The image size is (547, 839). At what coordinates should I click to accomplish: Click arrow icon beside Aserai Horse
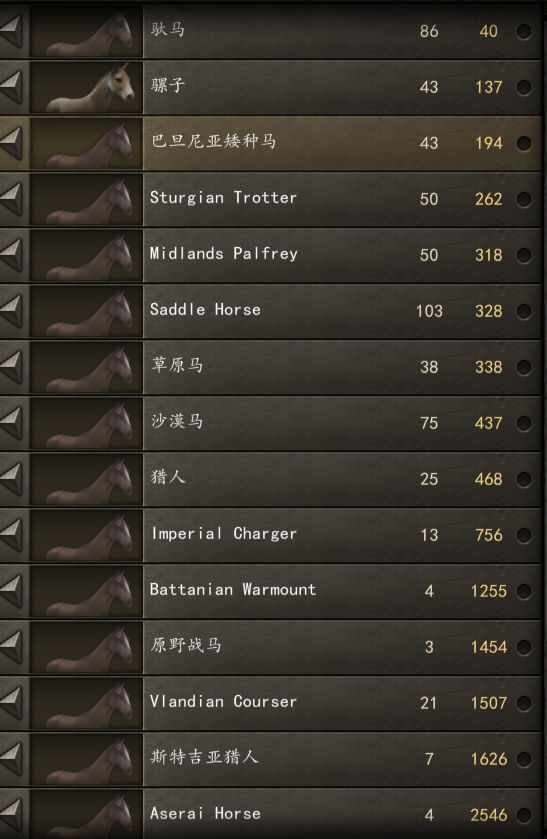[11, 814]
